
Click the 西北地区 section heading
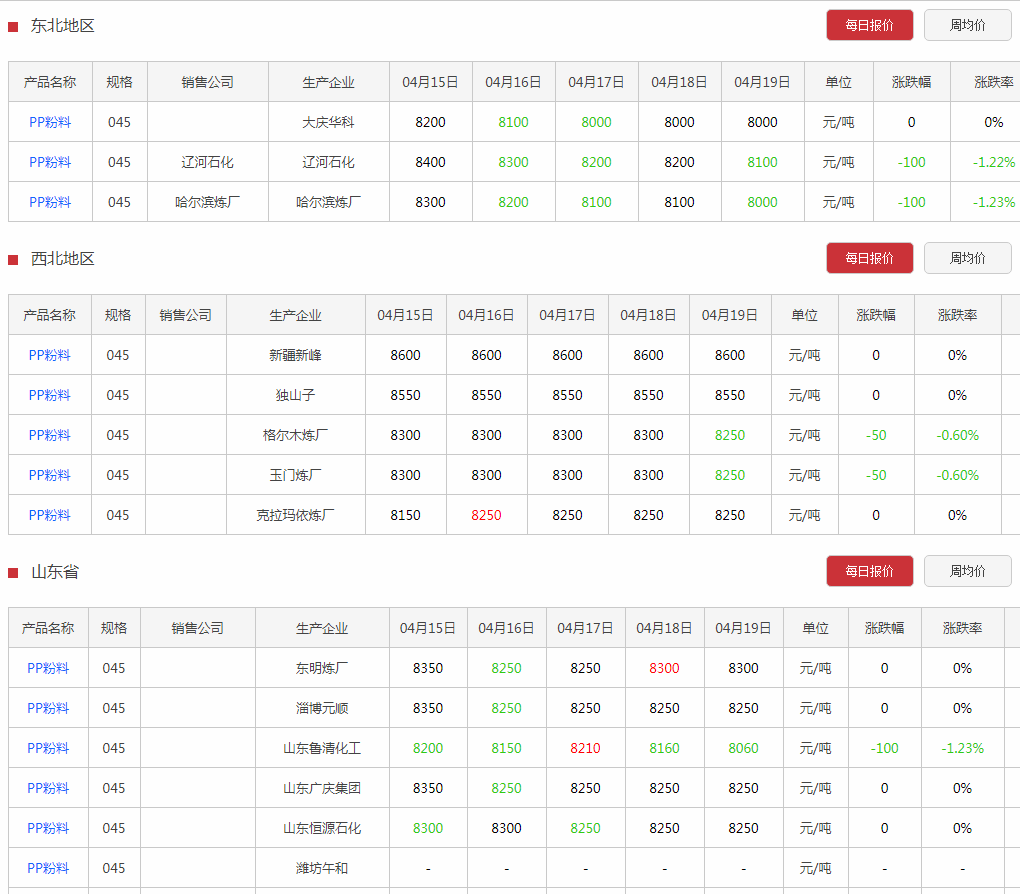tap(62, 258)
